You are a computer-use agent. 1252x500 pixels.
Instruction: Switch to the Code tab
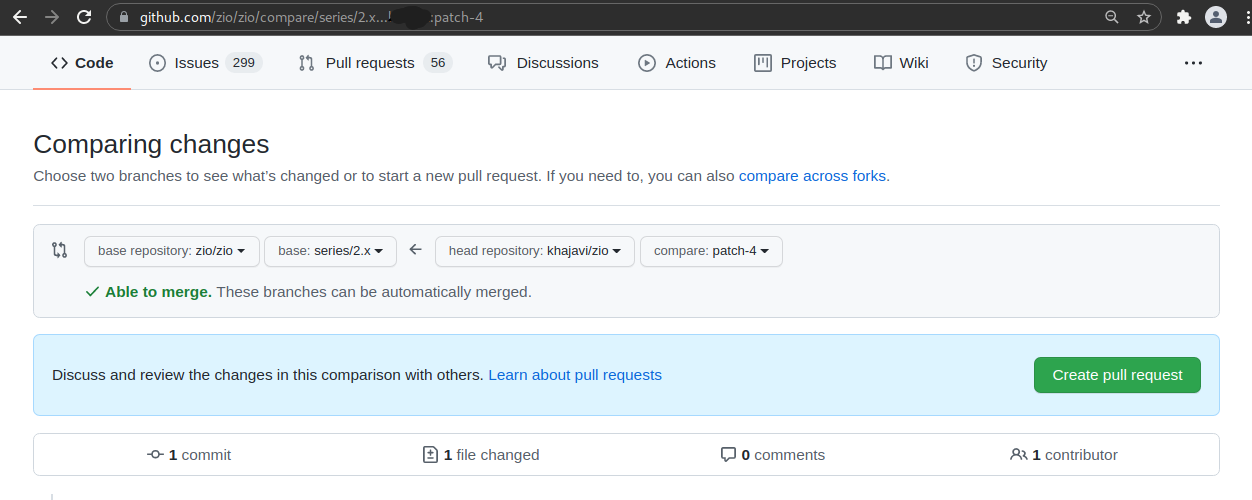[82, 63]
